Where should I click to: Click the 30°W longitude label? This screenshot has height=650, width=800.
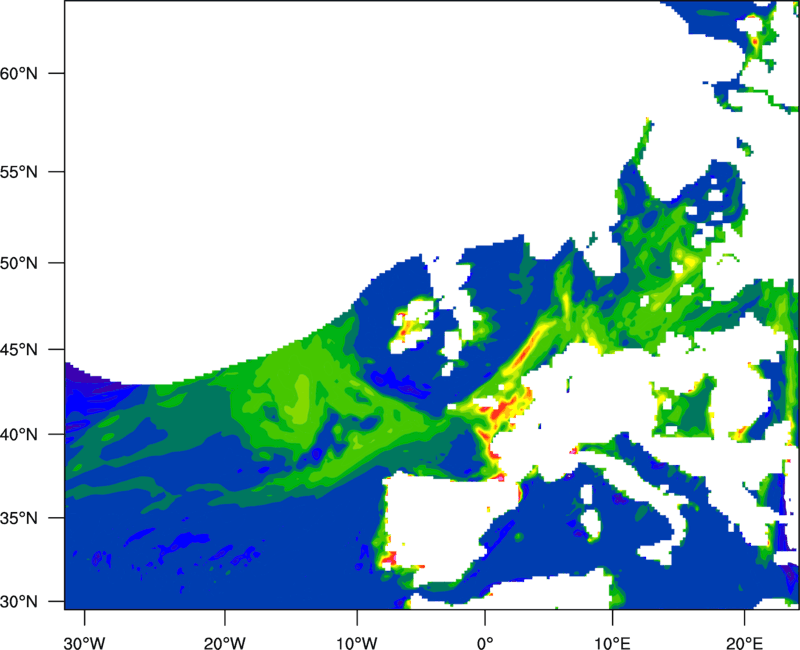click(x=85, y=643)
